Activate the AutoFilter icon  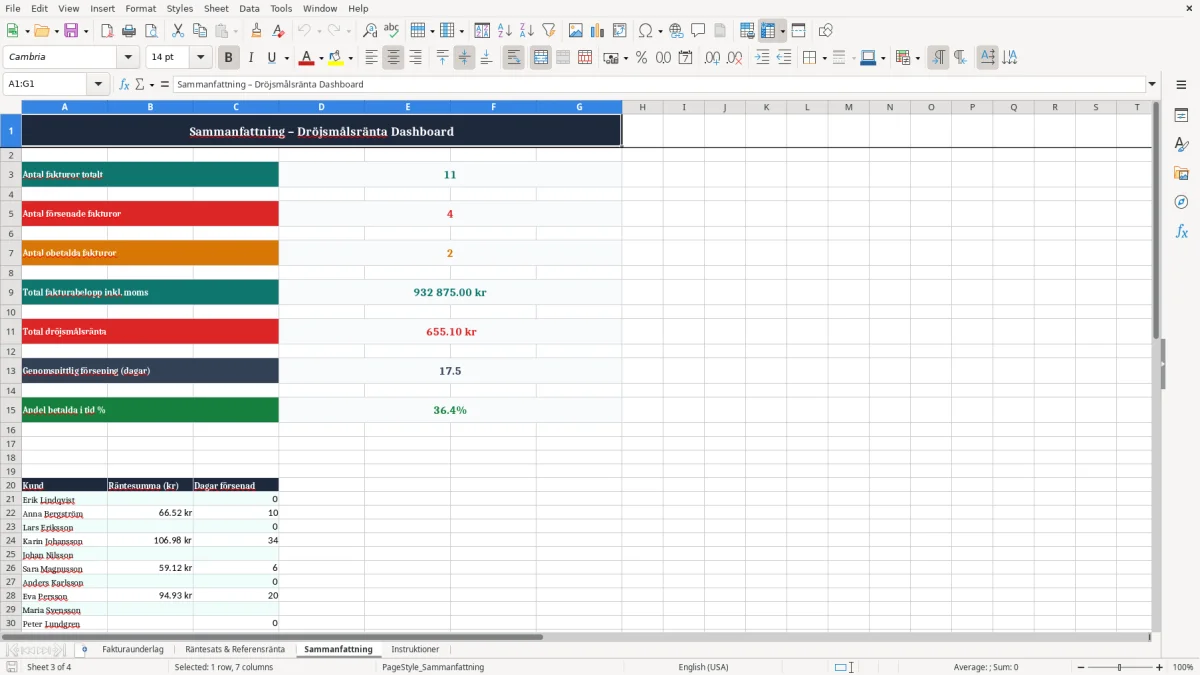pyautogui.click(x=548, y=31)
